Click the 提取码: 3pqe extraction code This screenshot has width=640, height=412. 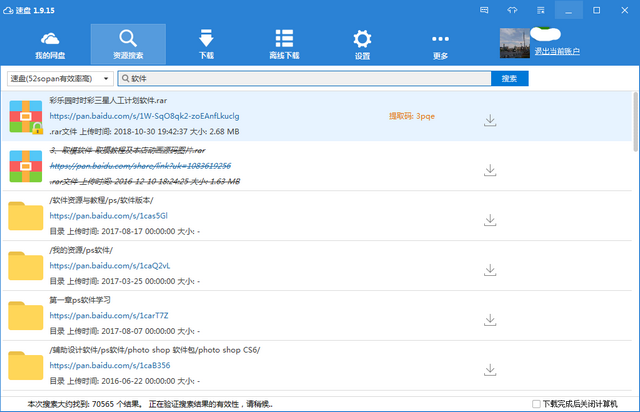click(x=412, y=116)
